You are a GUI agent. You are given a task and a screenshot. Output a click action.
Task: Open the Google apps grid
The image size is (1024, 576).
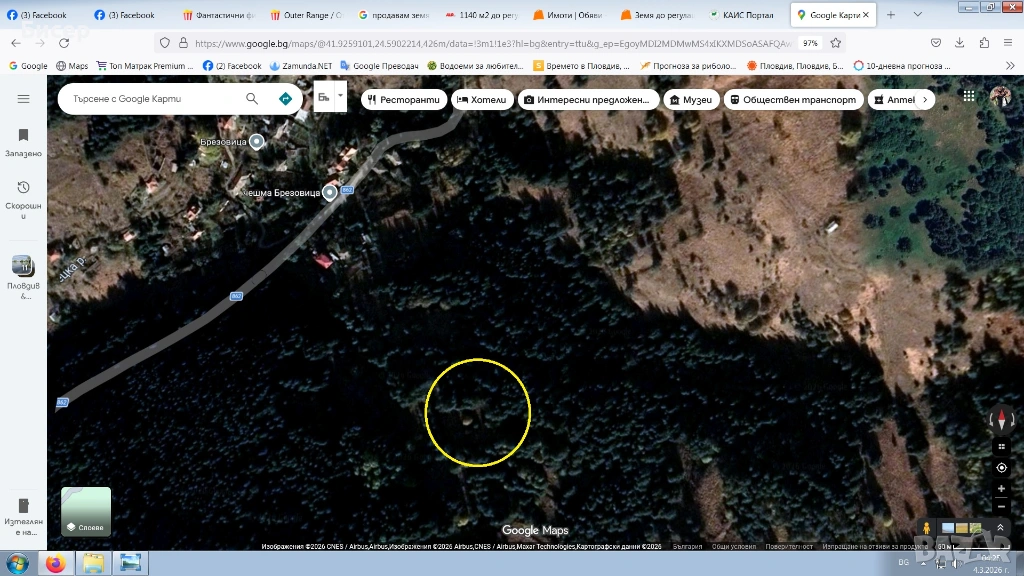[x=969, y=96]
